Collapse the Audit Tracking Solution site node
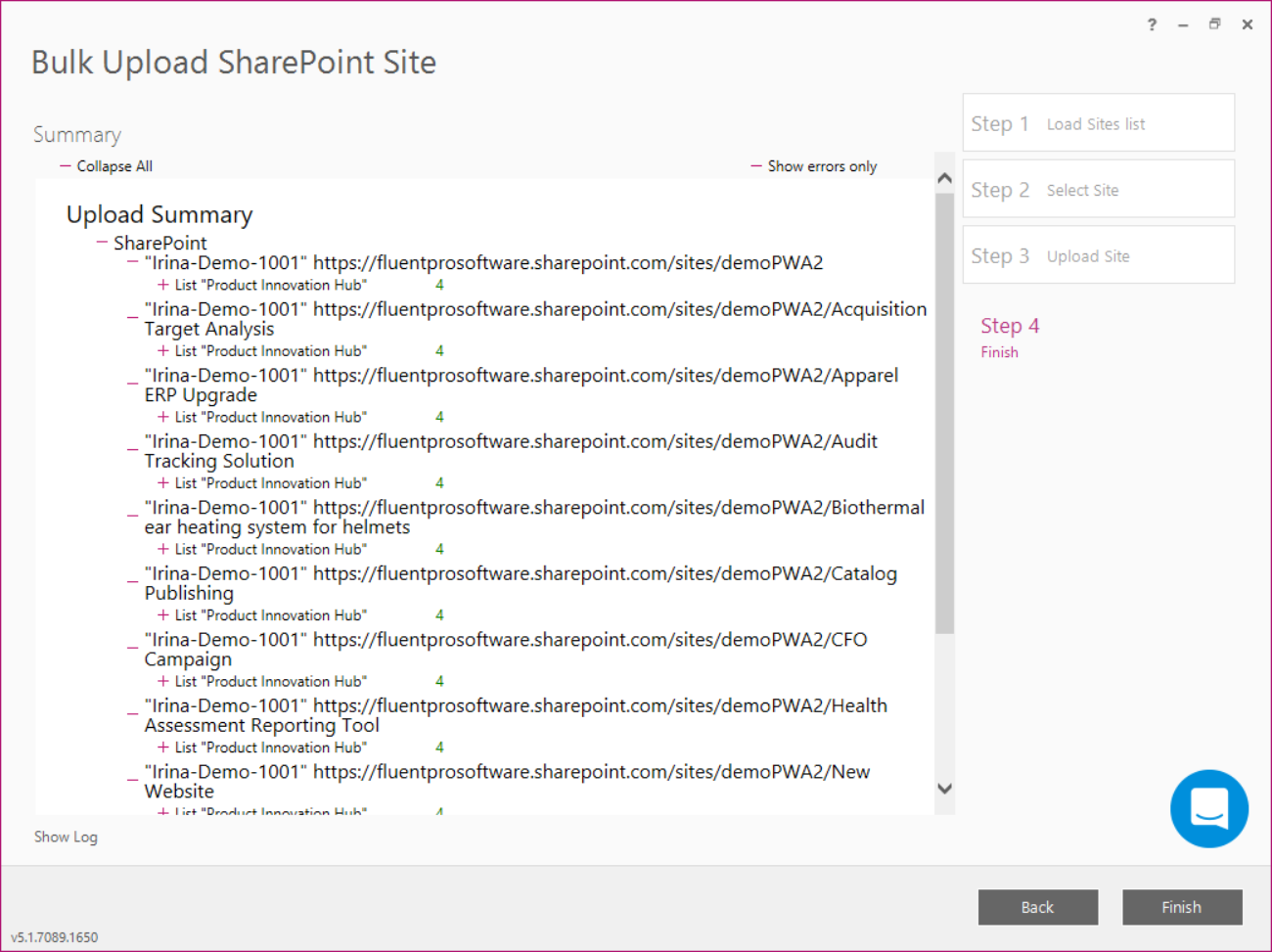Screen dimensions: 1272x952 coord(133,448)
